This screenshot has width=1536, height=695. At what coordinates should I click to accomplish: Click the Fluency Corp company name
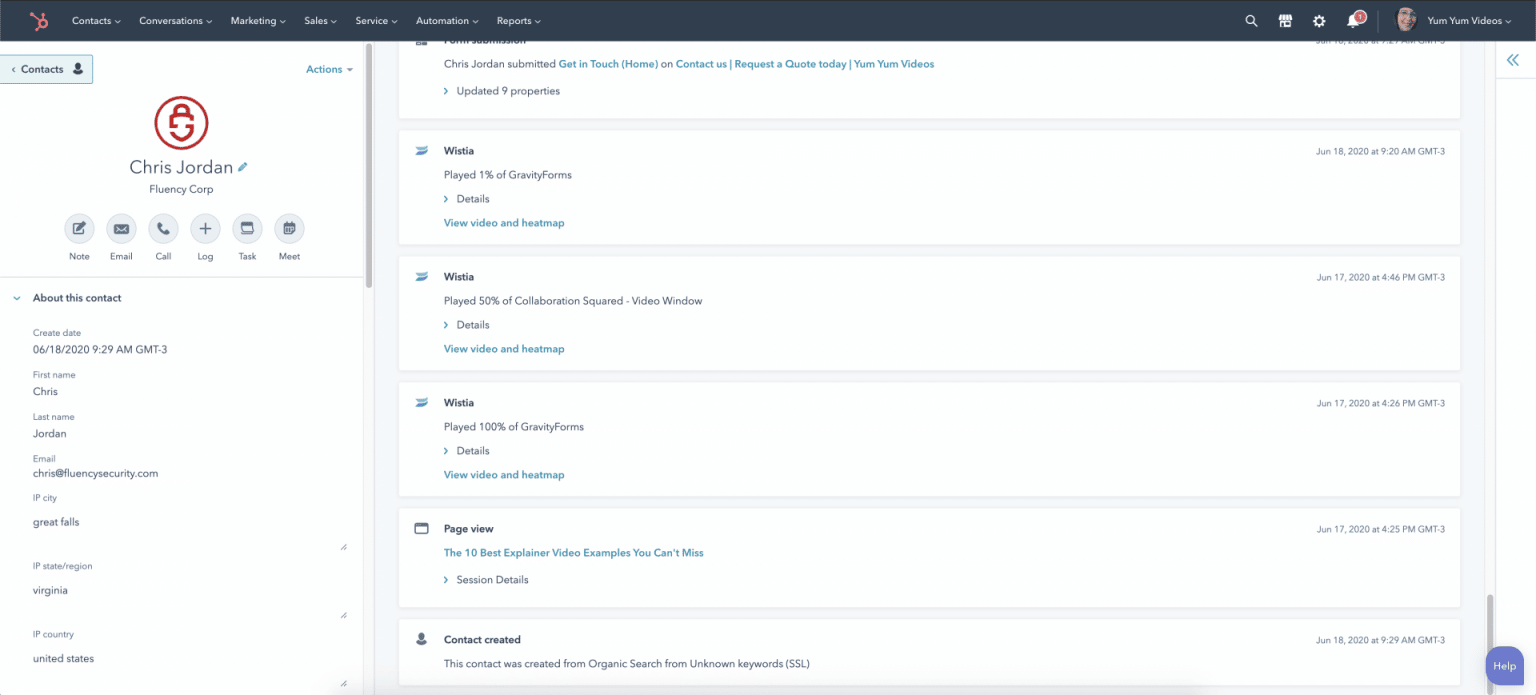click(181, 189)
